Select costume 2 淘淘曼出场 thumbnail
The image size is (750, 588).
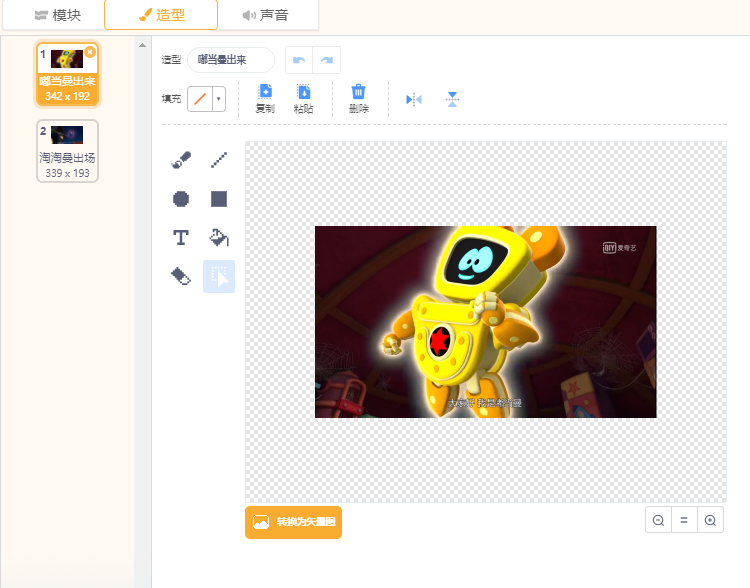click(67, 151)
